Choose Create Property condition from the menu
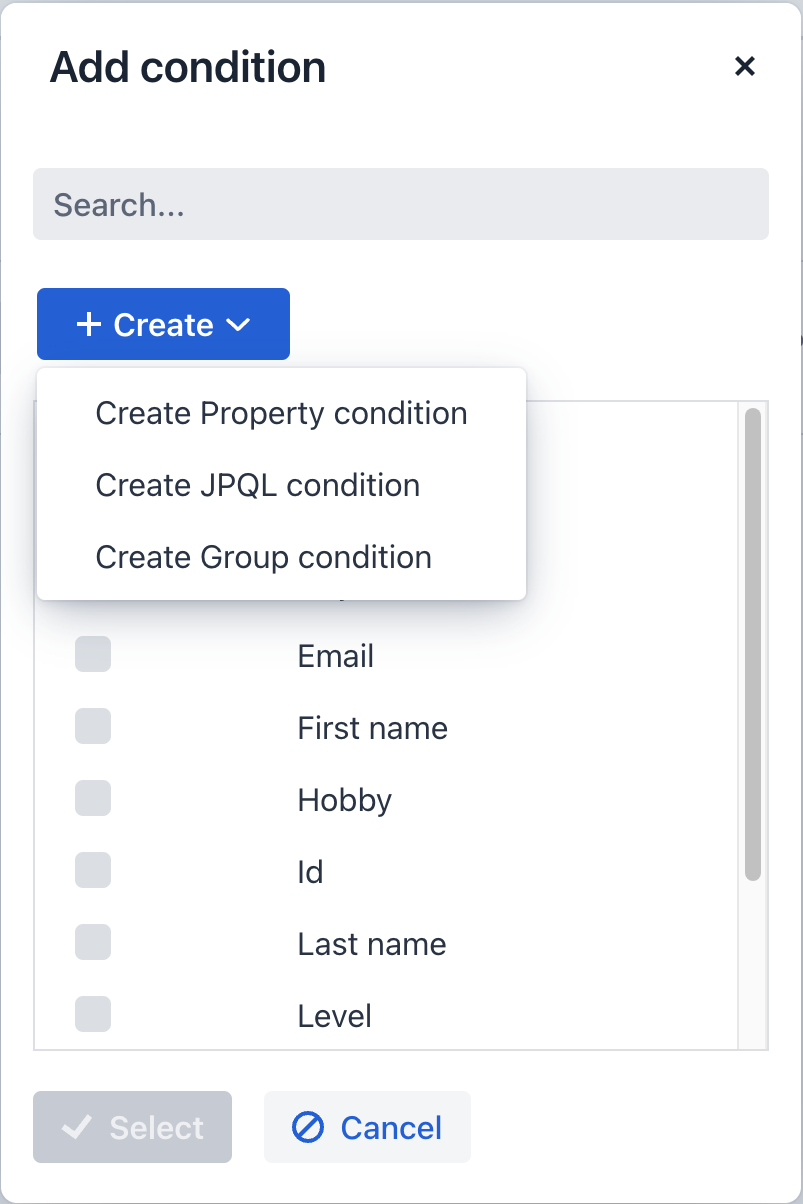This screenshot has height=1204, width=803. tap(281, 412)
